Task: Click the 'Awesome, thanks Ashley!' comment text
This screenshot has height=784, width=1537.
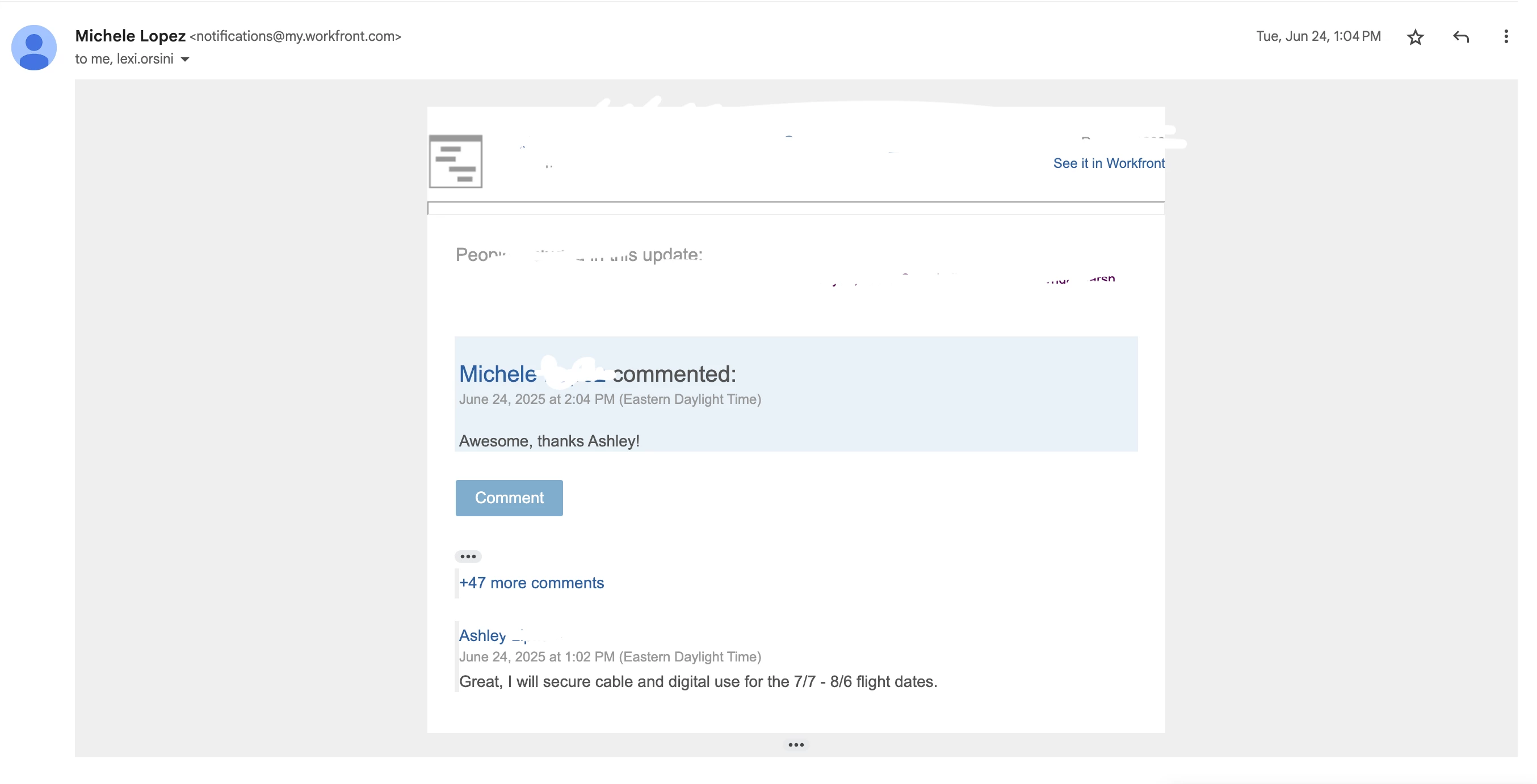Action: tap(549, 441)
